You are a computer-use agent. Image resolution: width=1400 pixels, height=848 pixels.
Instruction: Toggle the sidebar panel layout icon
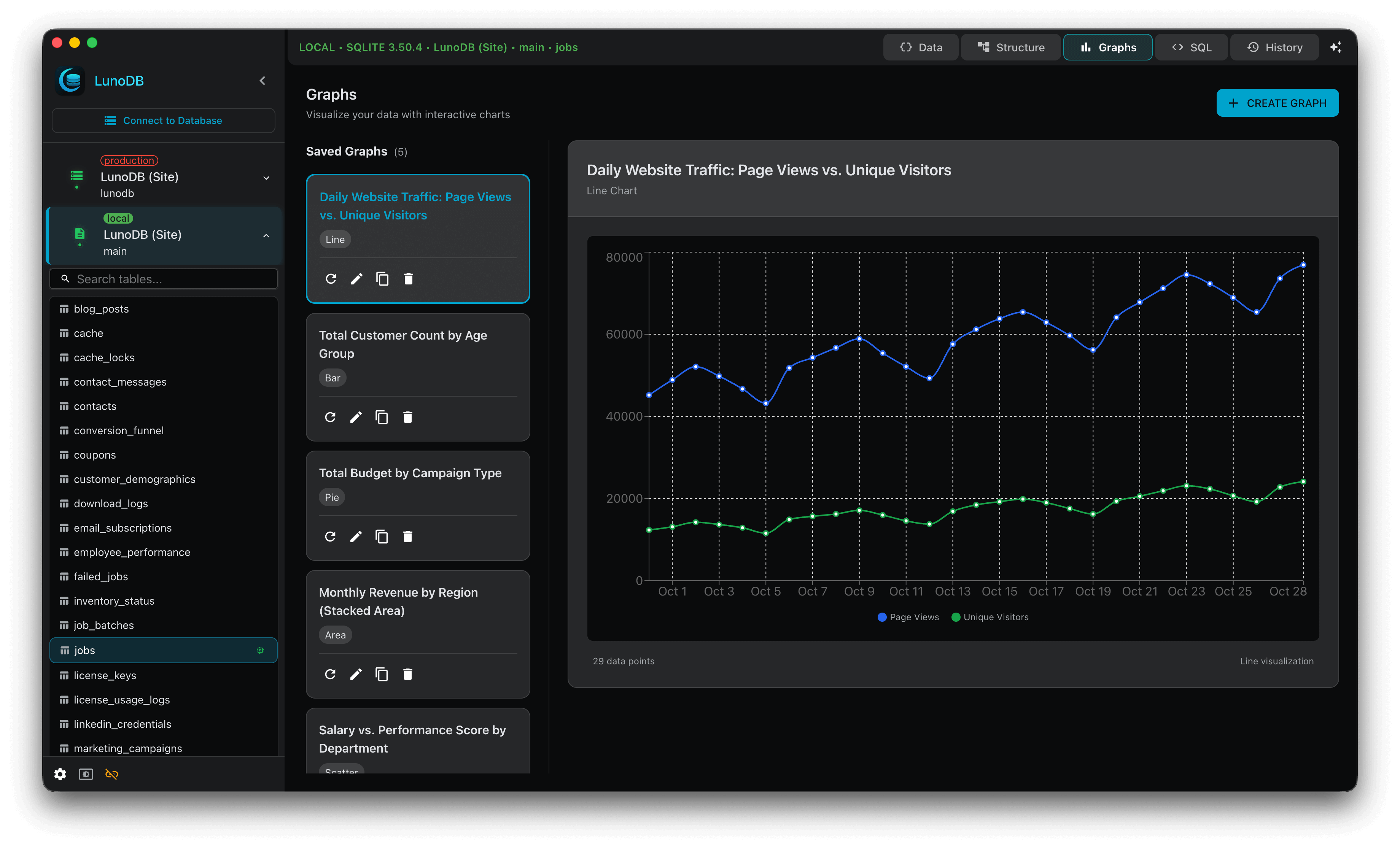pyautogui.click(x=86, y=774)
